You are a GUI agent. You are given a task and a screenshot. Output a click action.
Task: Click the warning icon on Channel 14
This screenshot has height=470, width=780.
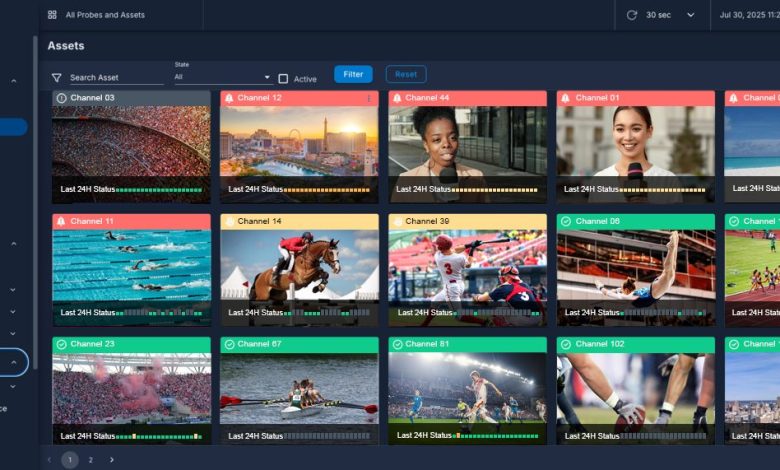(229, 221)
